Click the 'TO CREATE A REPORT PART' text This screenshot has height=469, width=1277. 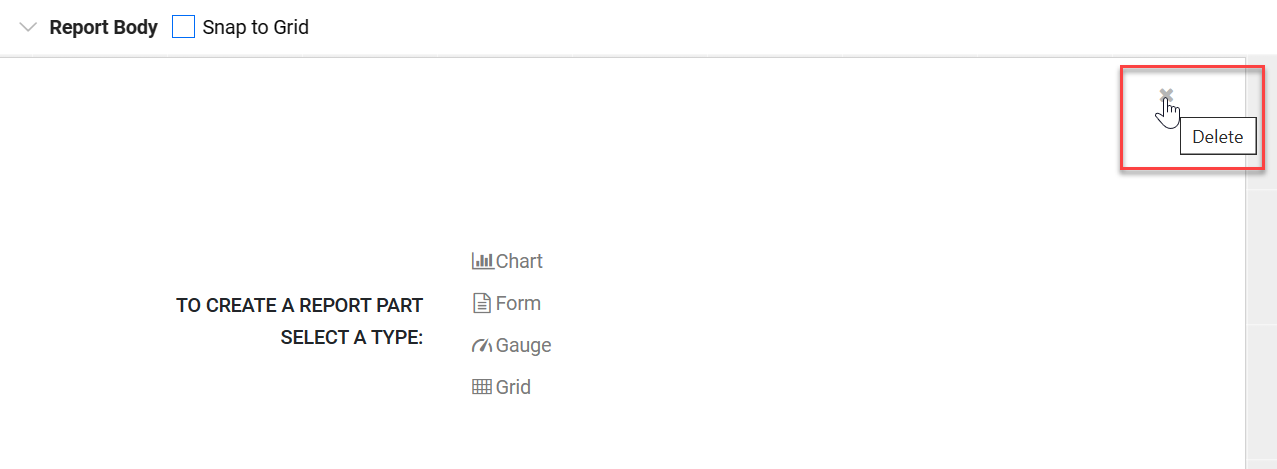tap(300, 305)
